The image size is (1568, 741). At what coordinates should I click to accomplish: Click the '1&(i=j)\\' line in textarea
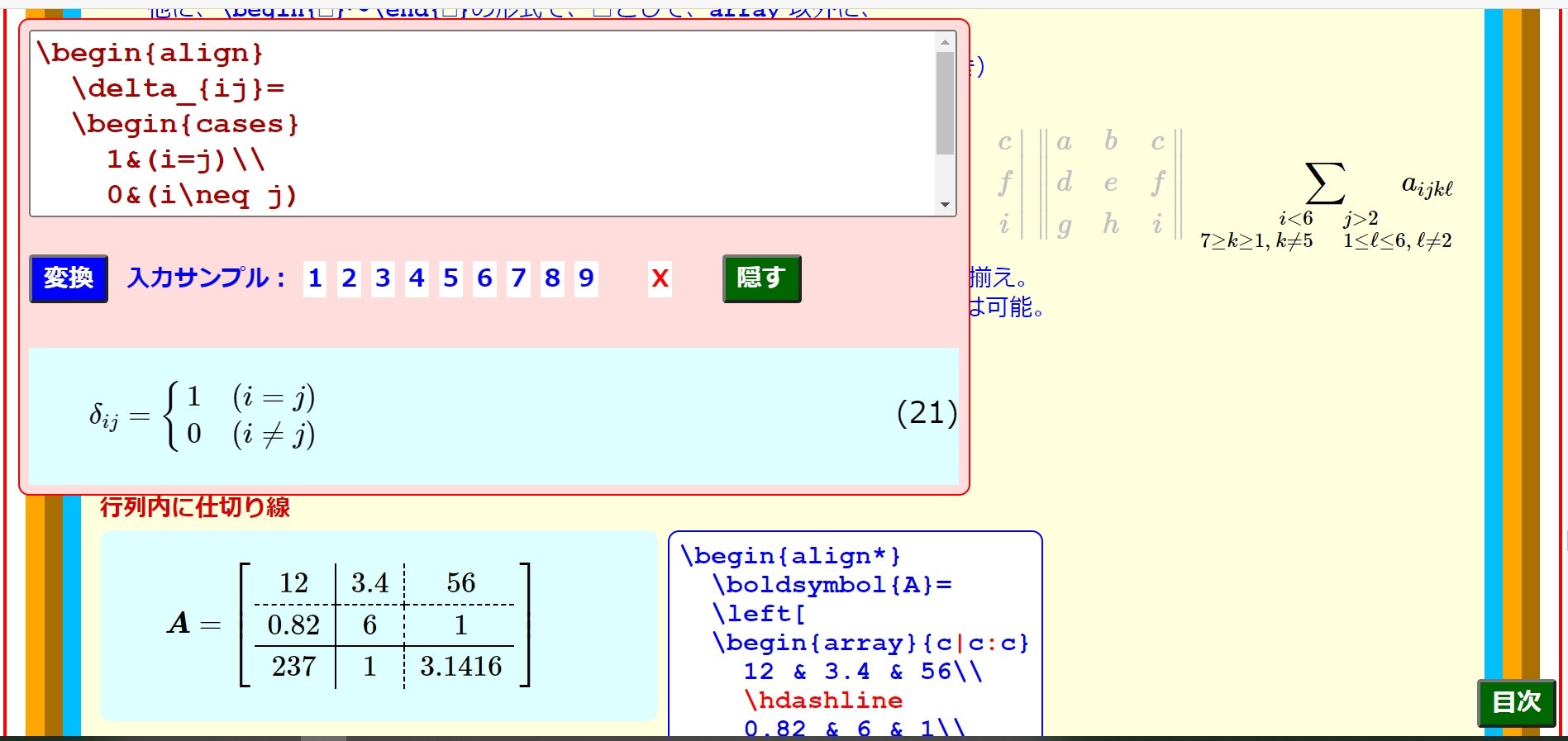186,159
